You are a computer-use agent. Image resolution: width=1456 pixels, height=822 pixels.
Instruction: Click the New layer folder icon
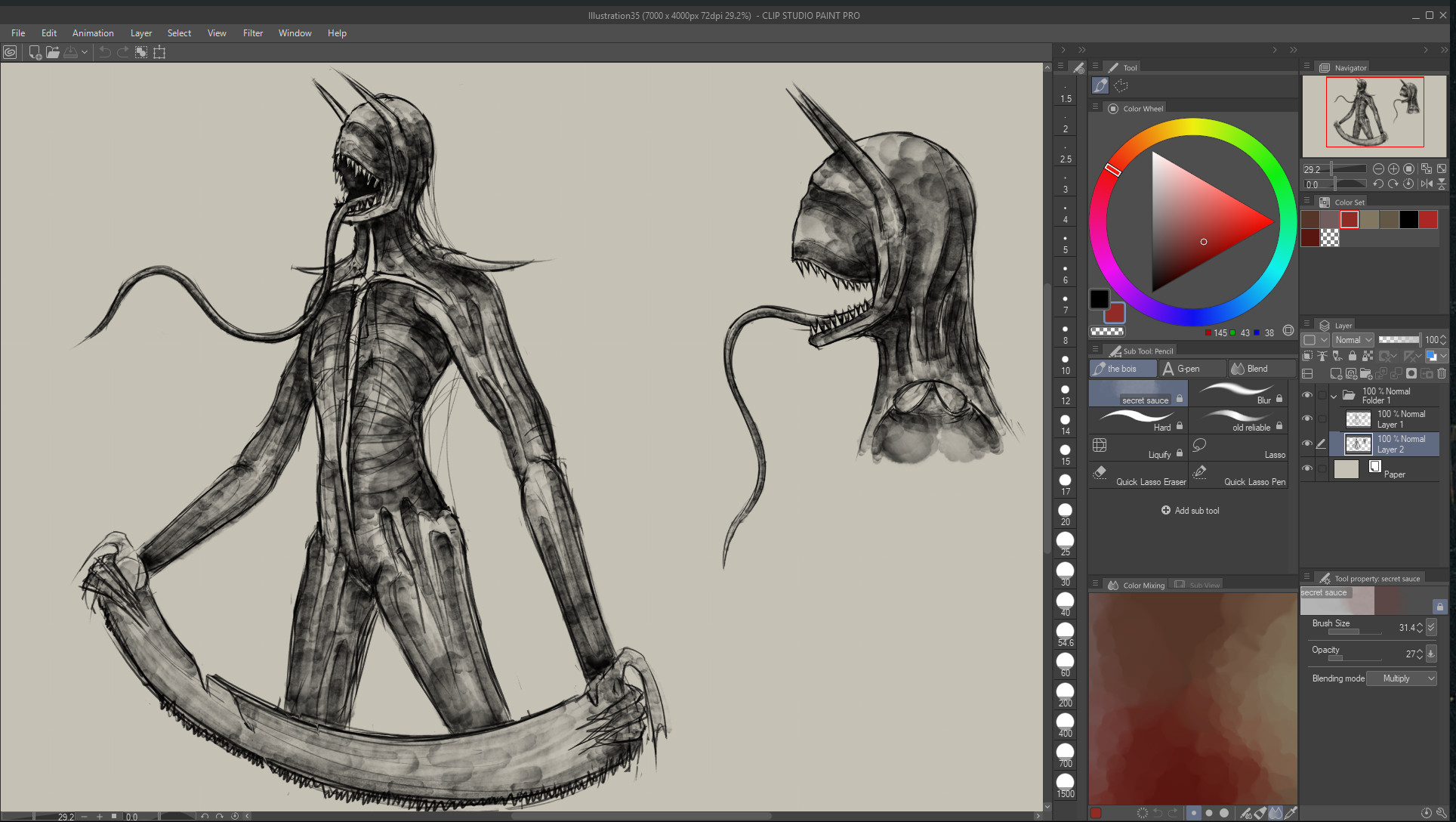pos(1366,373)
